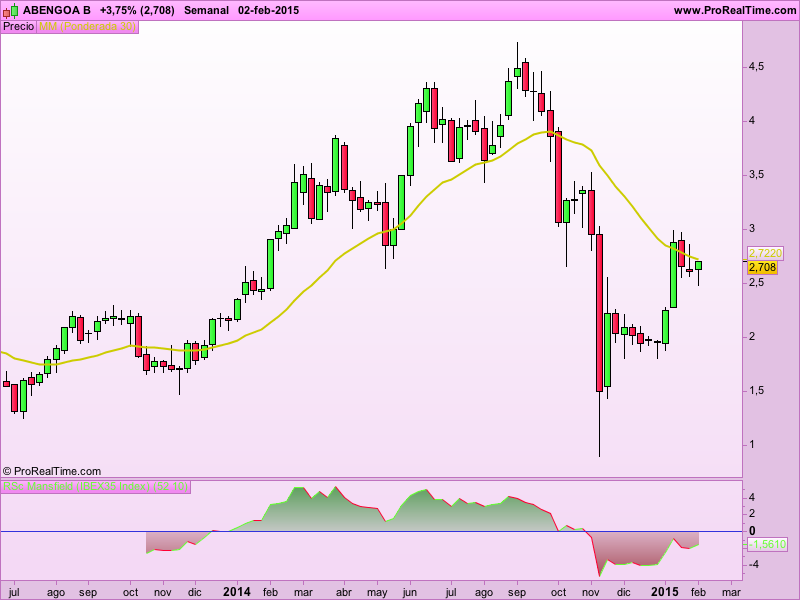Click the sep label next to 2014's ago
The width and height of the screenshot is (800, 600).
[x=517, y=592]
